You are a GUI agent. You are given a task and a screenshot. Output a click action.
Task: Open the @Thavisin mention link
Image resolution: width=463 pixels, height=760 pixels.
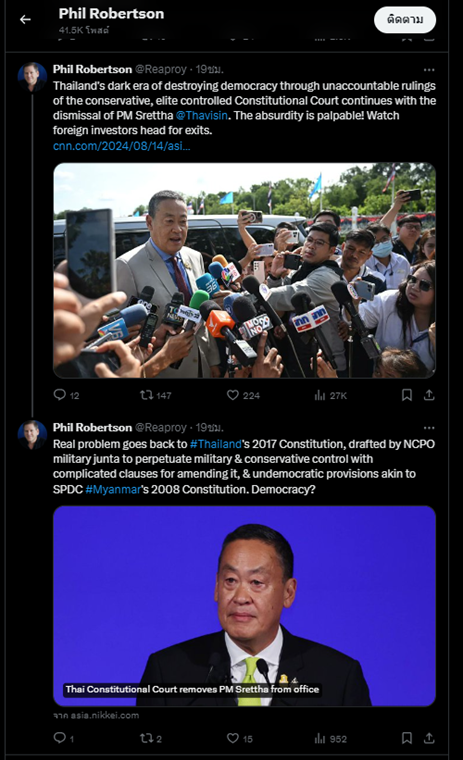(x=202, y=116)
